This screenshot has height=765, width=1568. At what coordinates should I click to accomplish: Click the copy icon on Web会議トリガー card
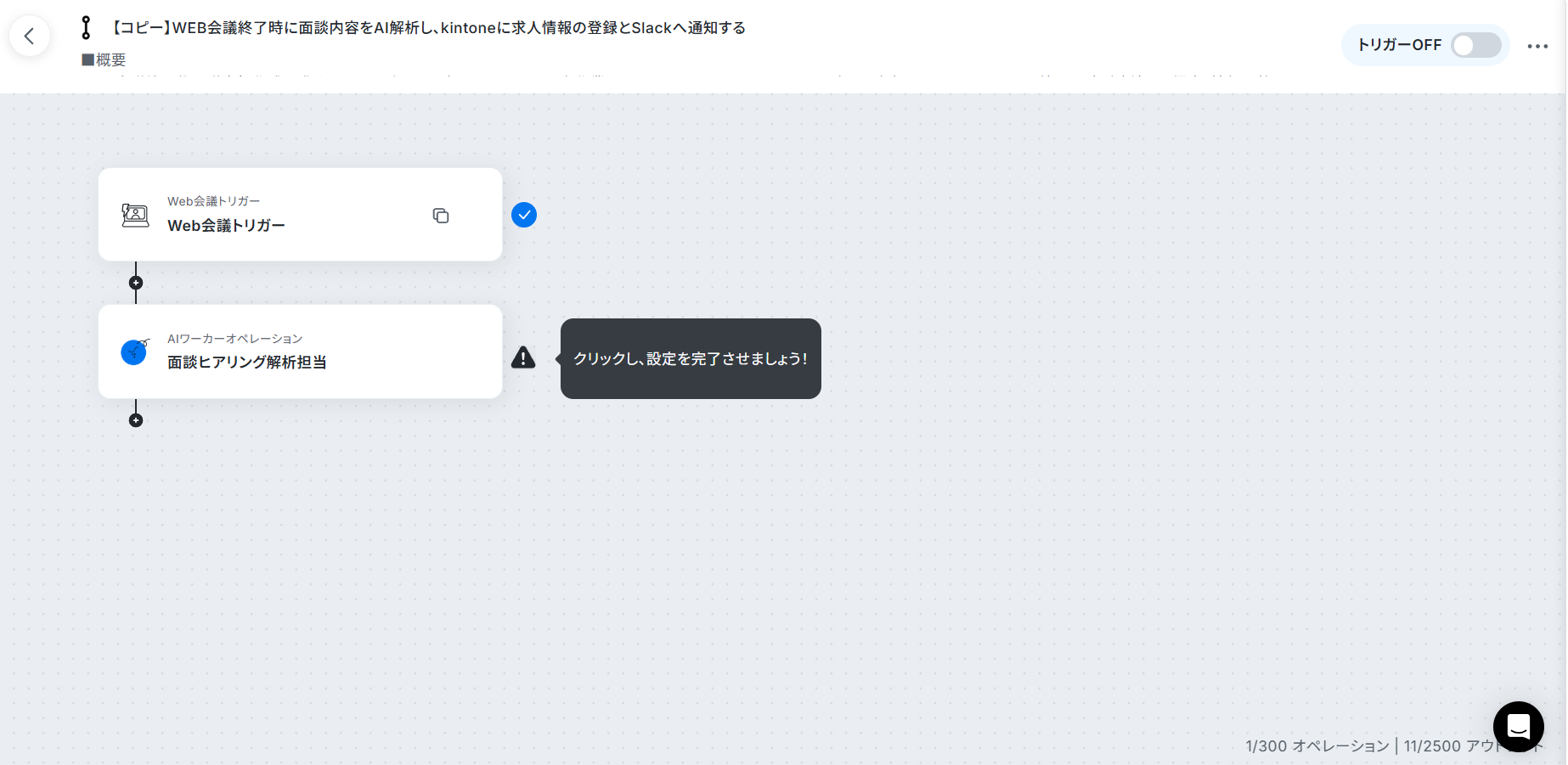(441, 216)
